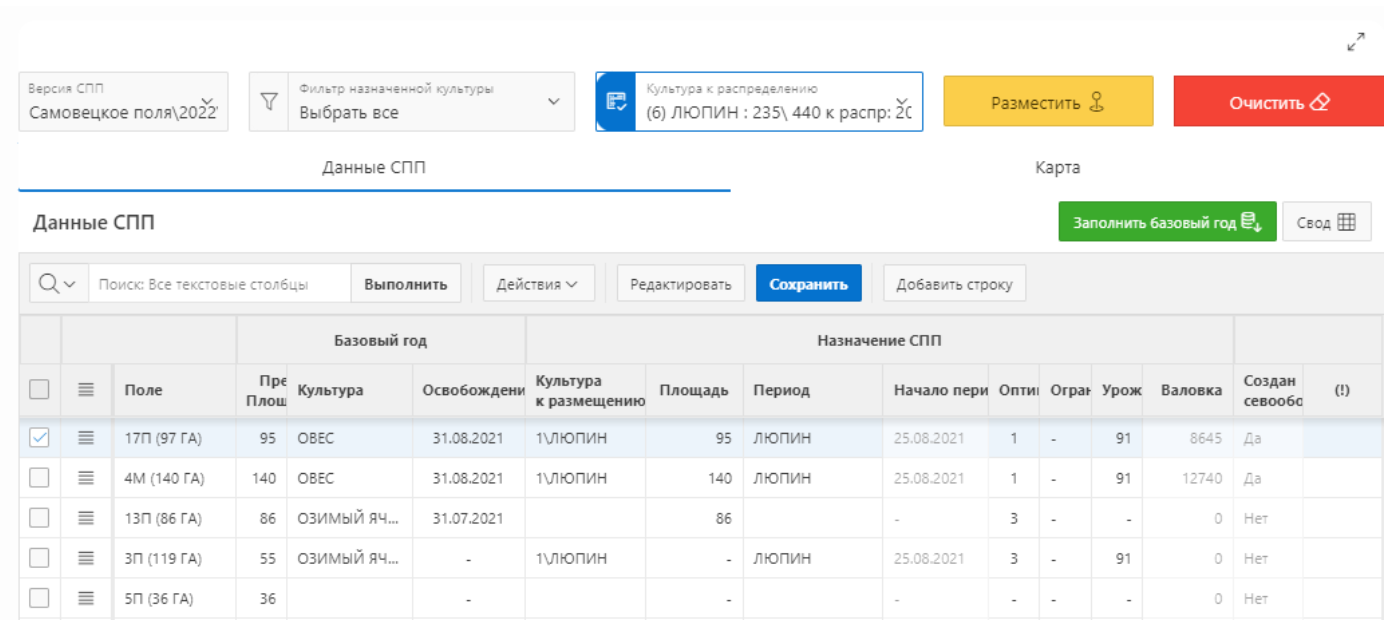This screenshot has width=1394, height=630.
Task: Click the expand fullscreen arrows icon
Action: coord(1356,42)
